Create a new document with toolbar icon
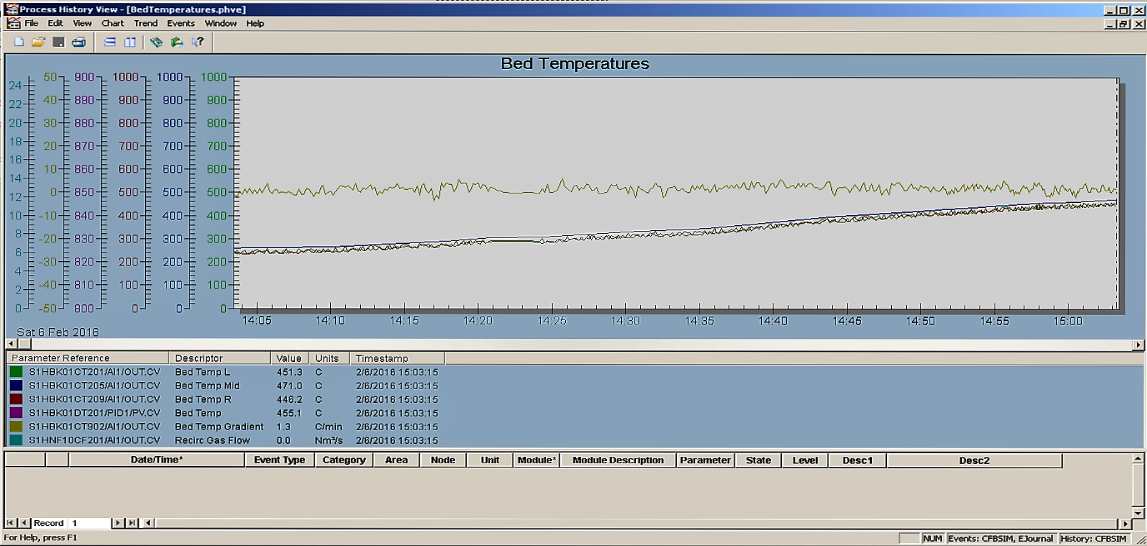Viewport: 1147px width, 546px height. [18, 42]
